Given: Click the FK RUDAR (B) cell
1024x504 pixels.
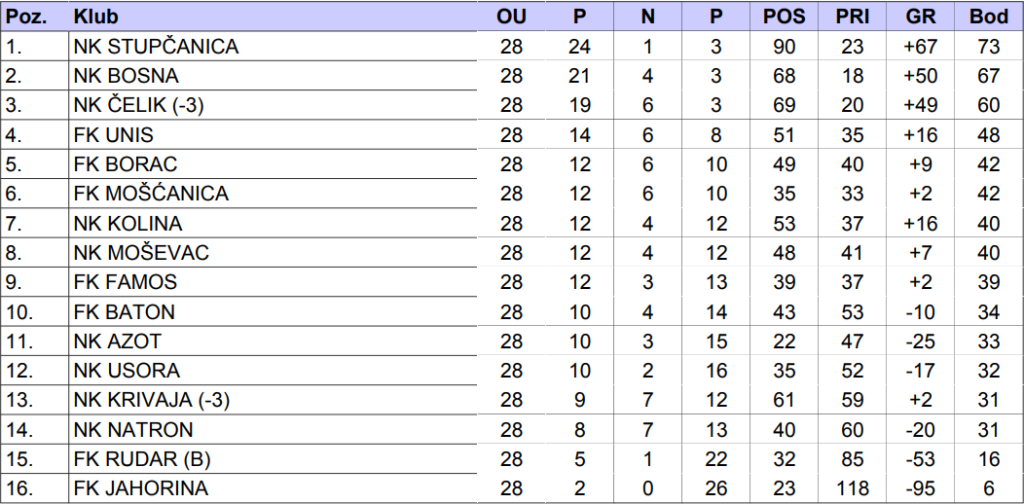Looking at the screenshot, I should point(141,459).
